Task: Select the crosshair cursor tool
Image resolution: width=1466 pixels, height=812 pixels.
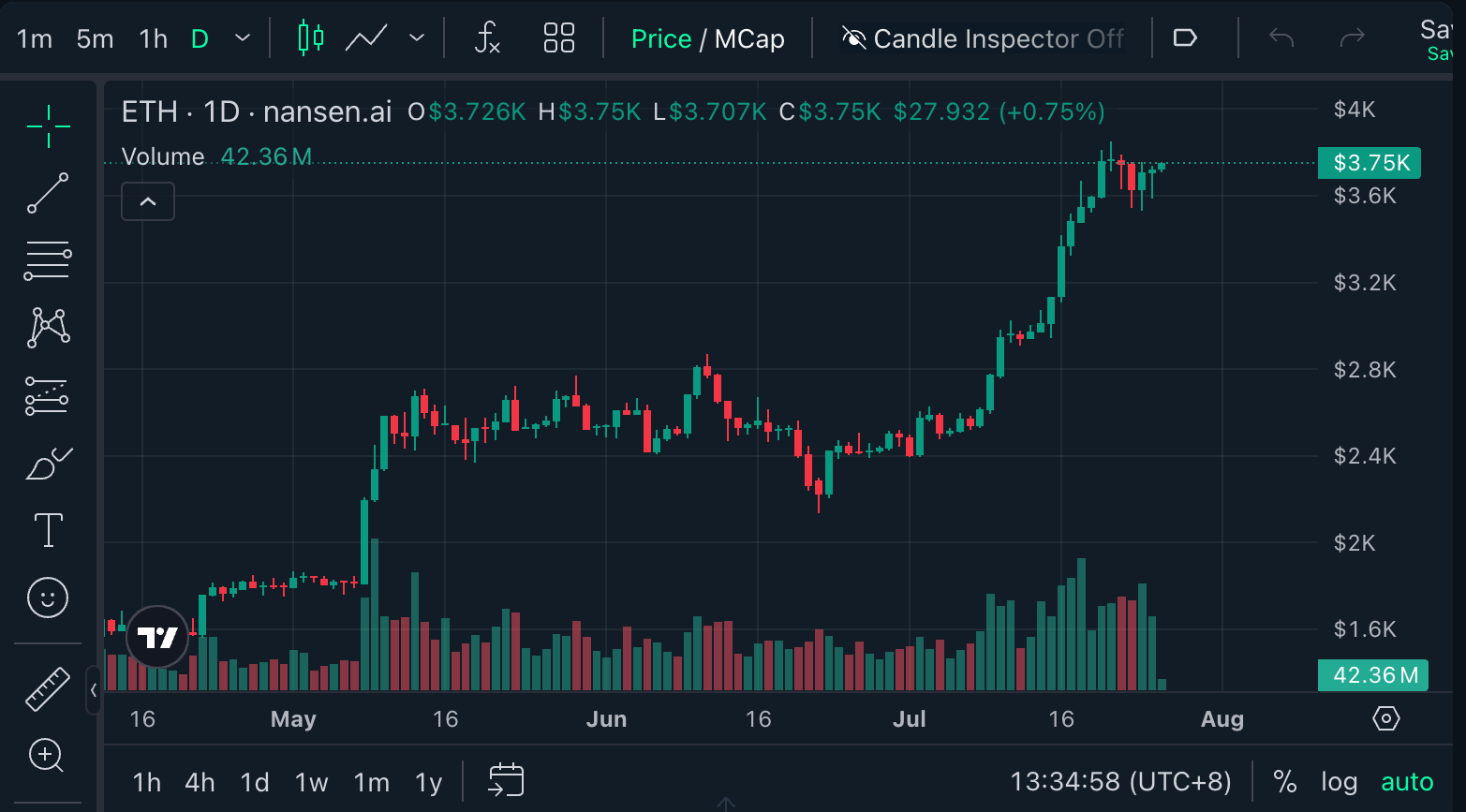Action: coord(48,125)
